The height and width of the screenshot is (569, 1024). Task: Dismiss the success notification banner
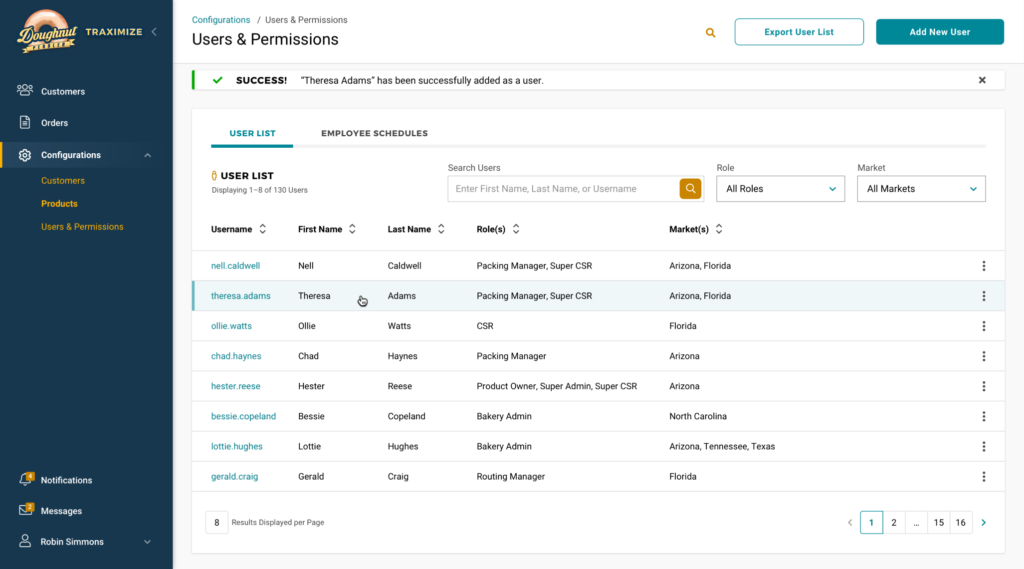(981, 80)
